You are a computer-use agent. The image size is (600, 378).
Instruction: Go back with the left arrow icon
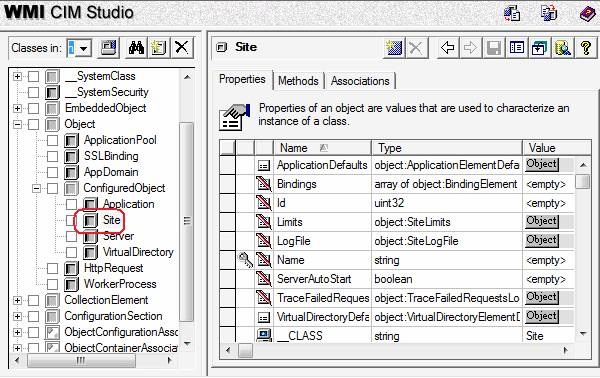(447, 48)
